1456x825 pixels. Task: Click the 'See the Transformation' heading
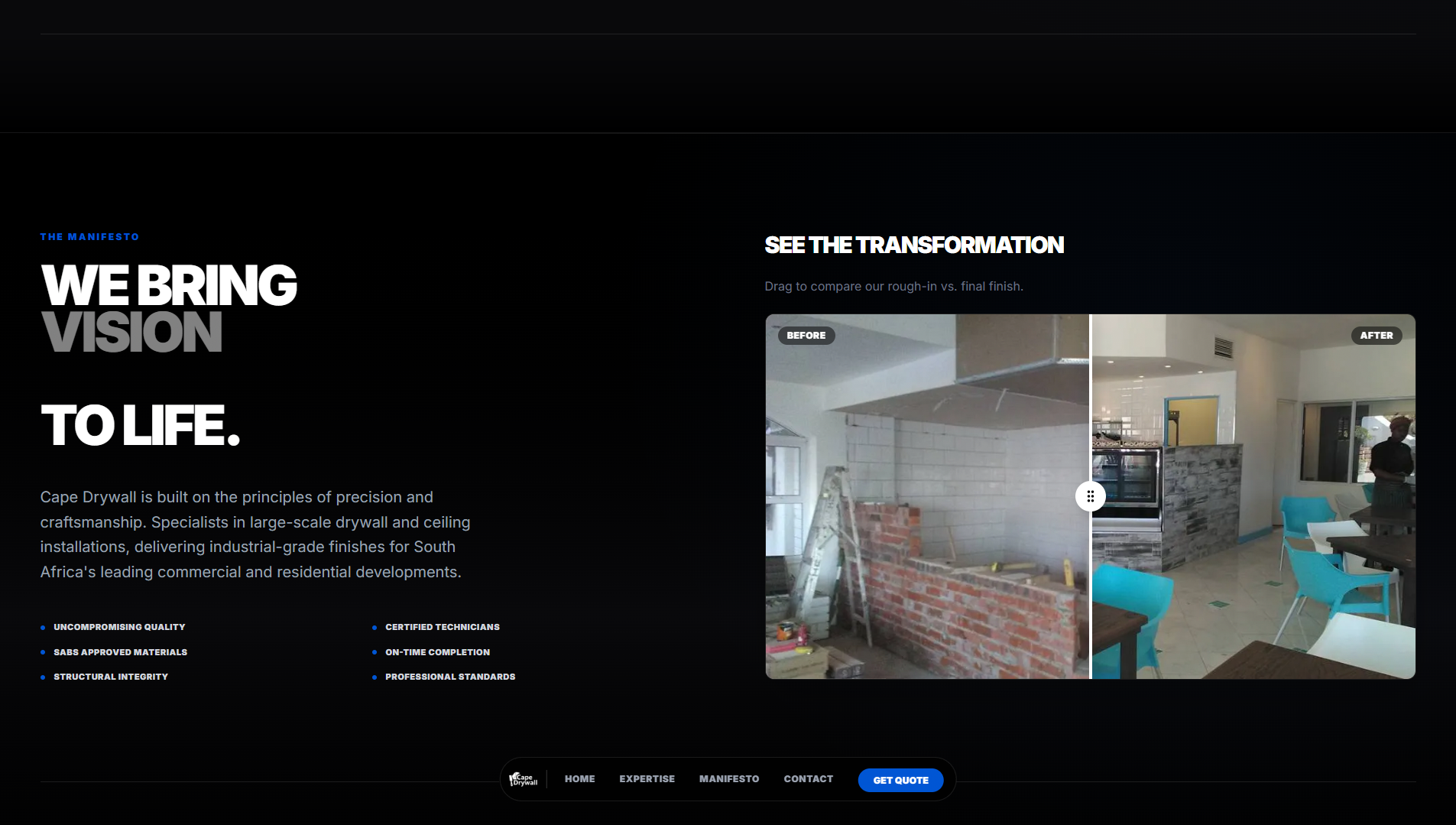(x=913, y=245)
